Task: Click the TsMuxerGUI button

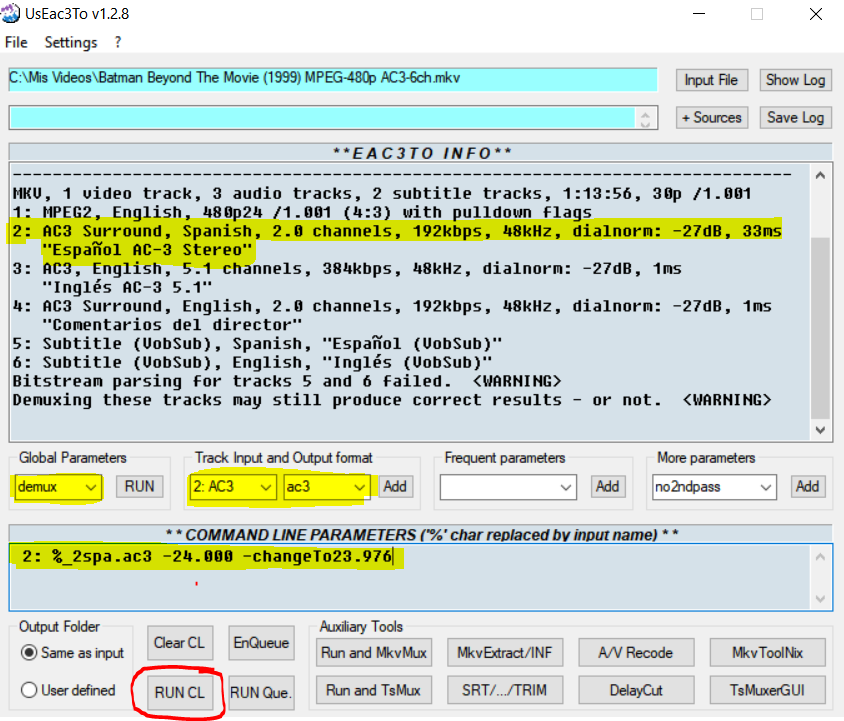Action: click(x=767, y=690)
